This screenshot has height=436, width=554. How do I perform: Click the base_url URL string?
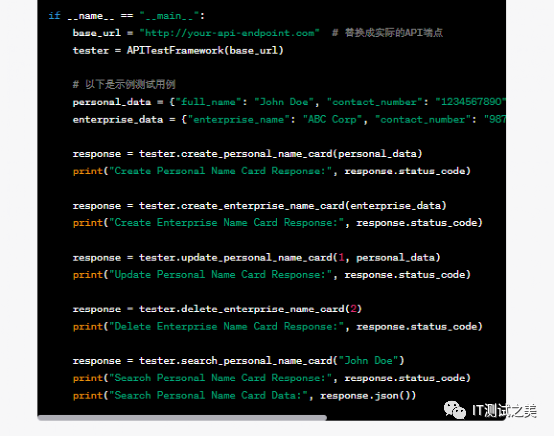click(230, 33)
